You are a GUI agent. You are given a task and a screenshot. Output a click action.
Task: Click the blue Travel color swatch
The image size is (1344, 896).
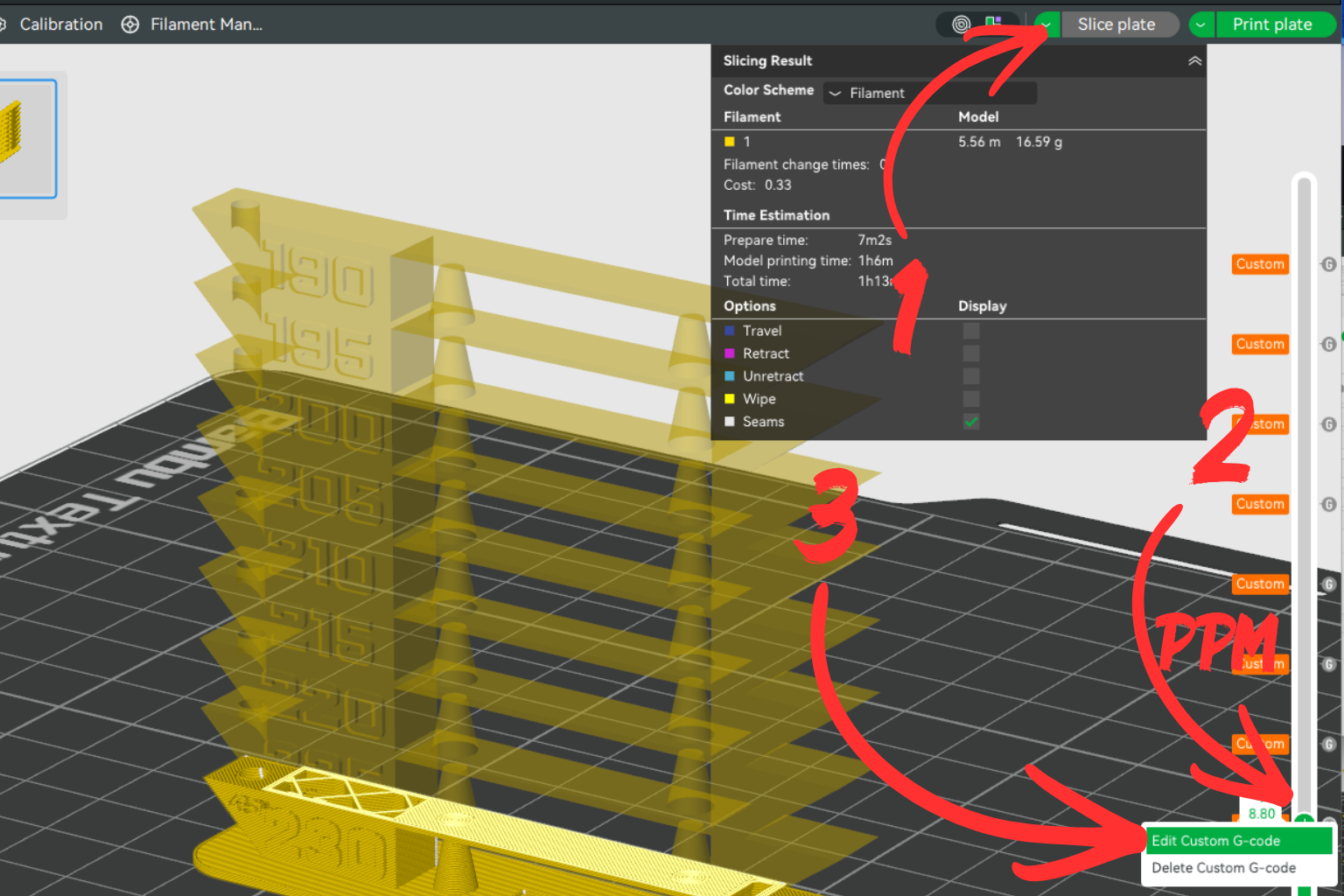pyautogui.click(x=730, y=331)
